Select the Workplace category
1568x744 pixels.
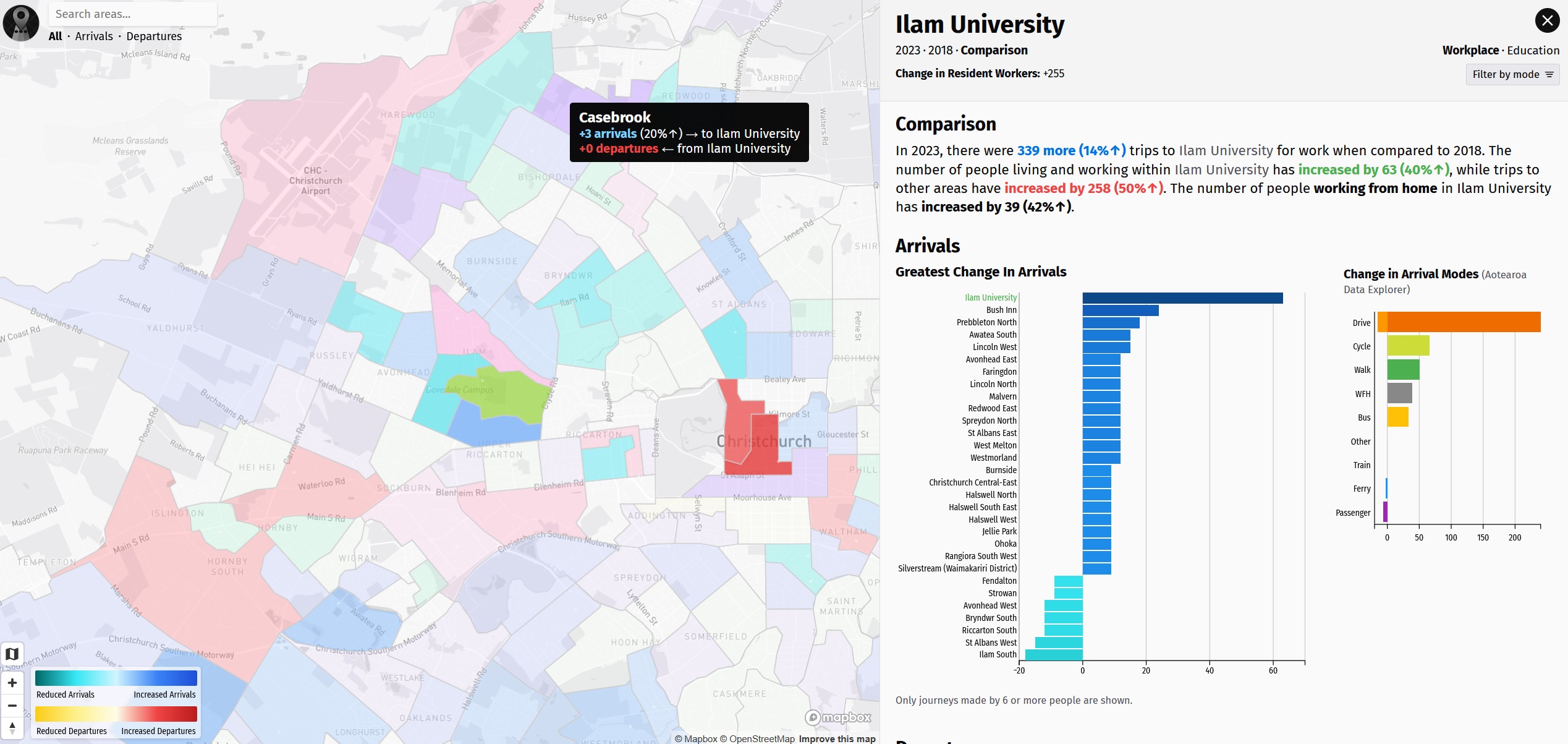(x=1470, y=51)
